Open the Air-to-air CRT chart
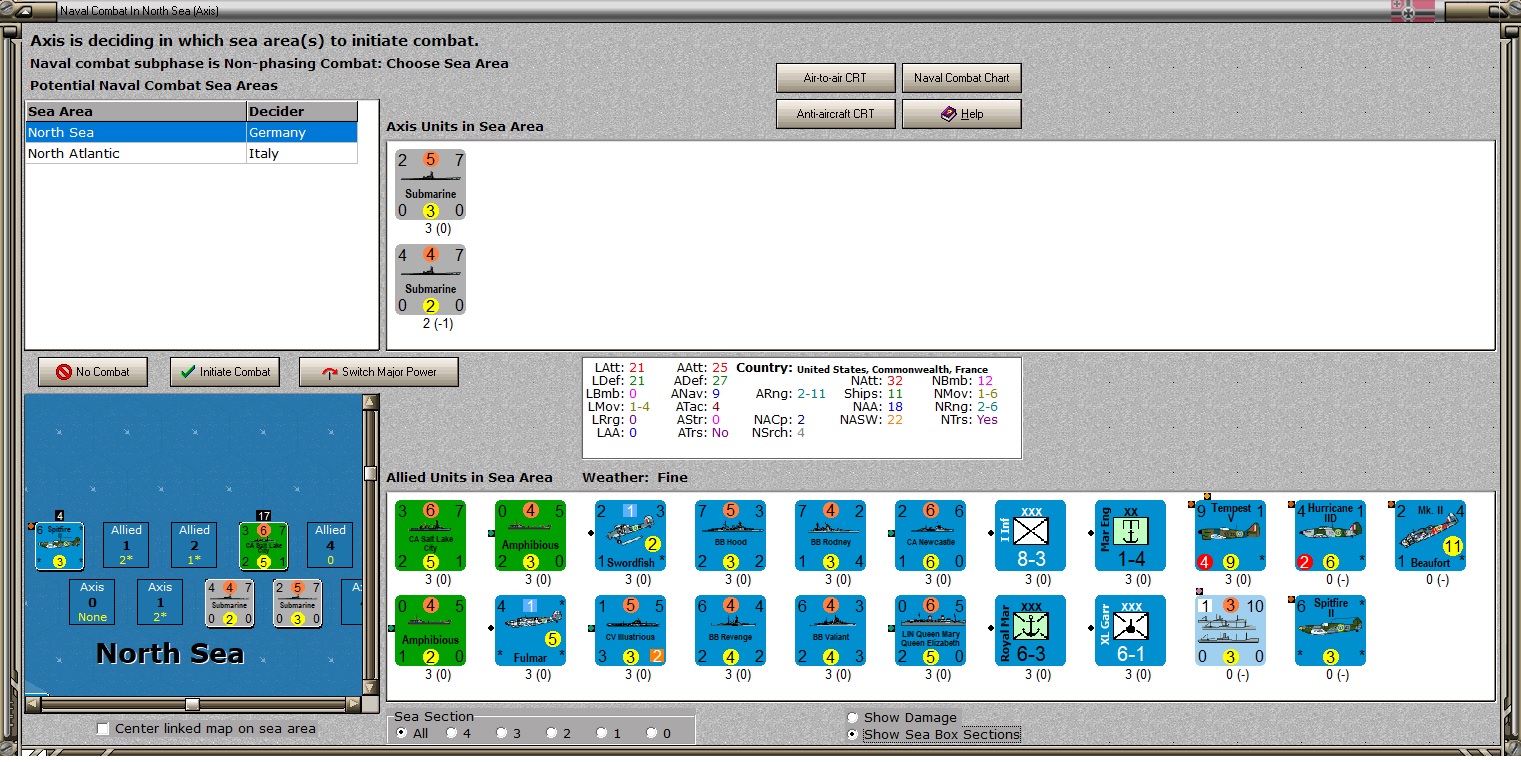 (836, 78)
